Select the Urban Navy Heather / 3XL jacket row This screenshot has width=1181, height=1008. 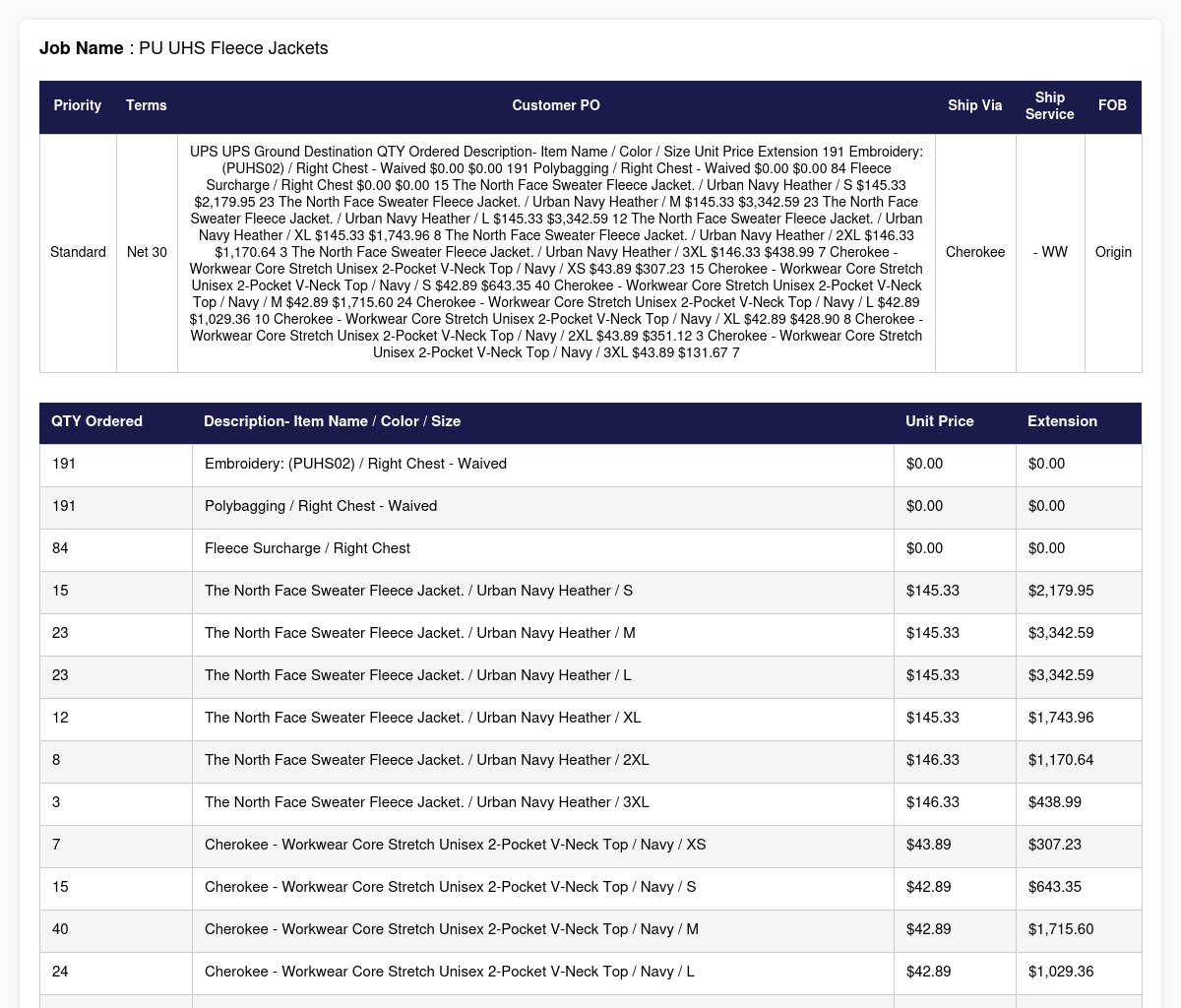tap(590, 802)
